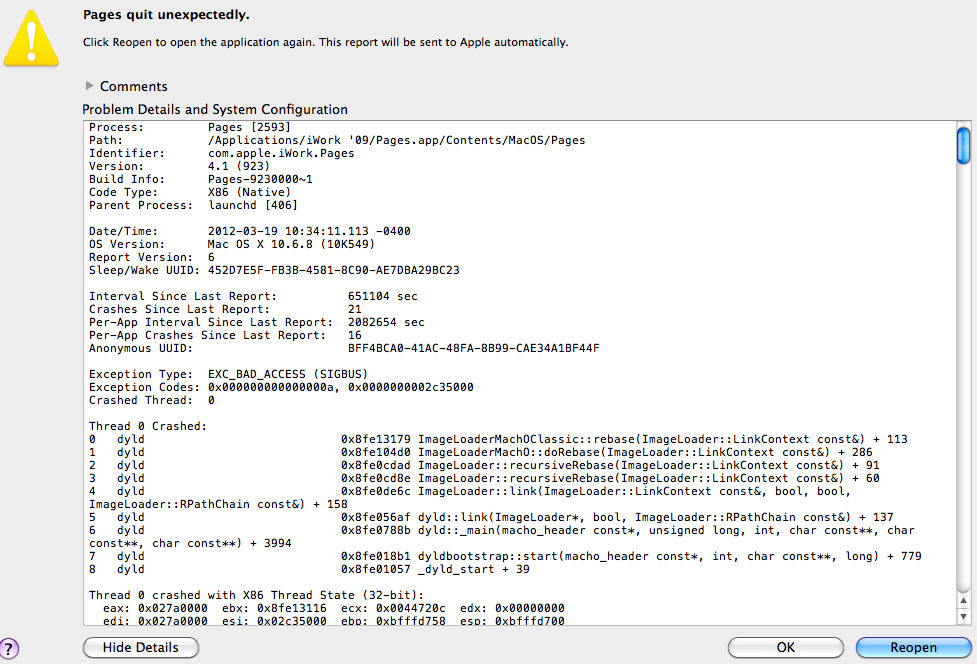Click the Anonymous UUID value text
The height and width of the screenshot is (664, 977).
click(x=474, y=348)
